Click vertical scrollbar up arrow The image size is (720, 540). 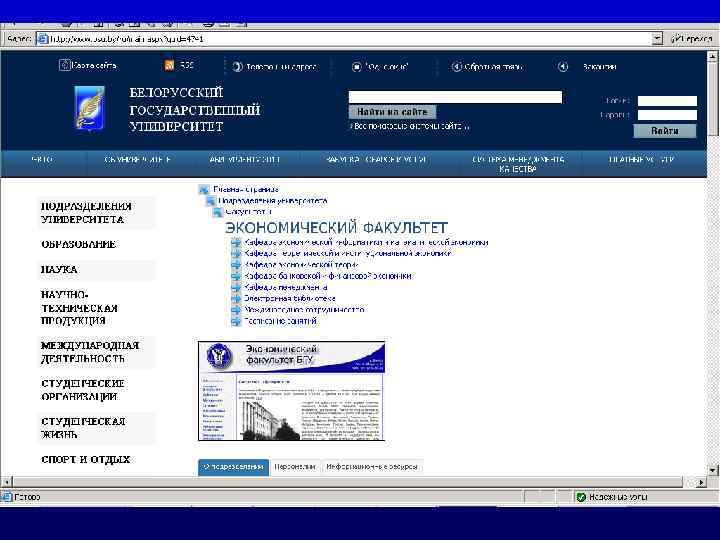click(x=713, y=56)
